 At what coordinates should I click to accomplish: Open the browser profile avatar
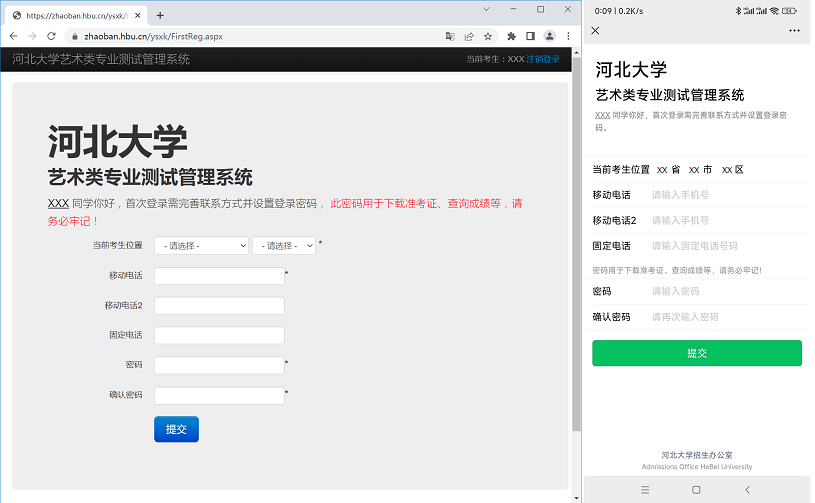549,36
